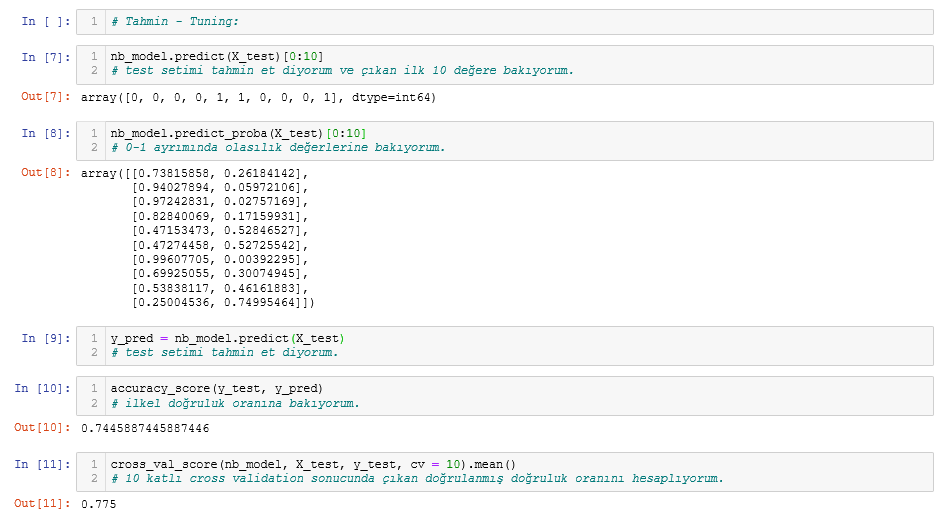Click the comment 'test setimi tahmin et diyorum.' in cell 9
Screen dimensions: 943x520
(x=224, y=353)
